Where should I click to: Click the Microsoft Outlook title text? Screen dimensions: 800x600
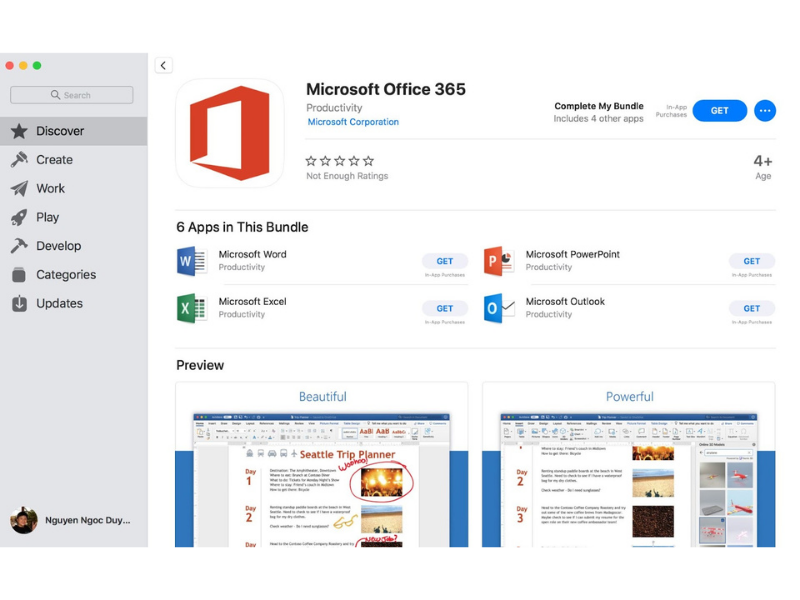click(565, 302)
